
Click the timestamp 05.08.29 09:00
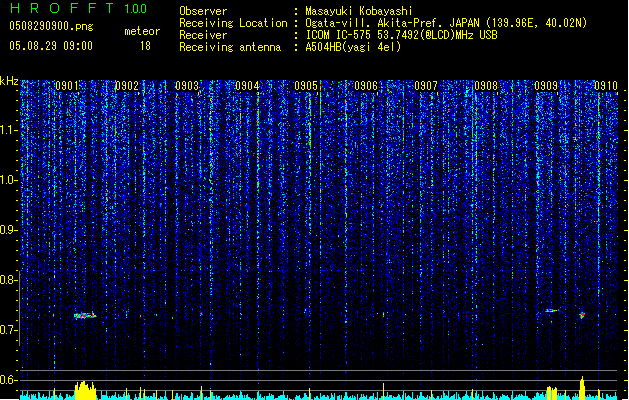(51, 46)
